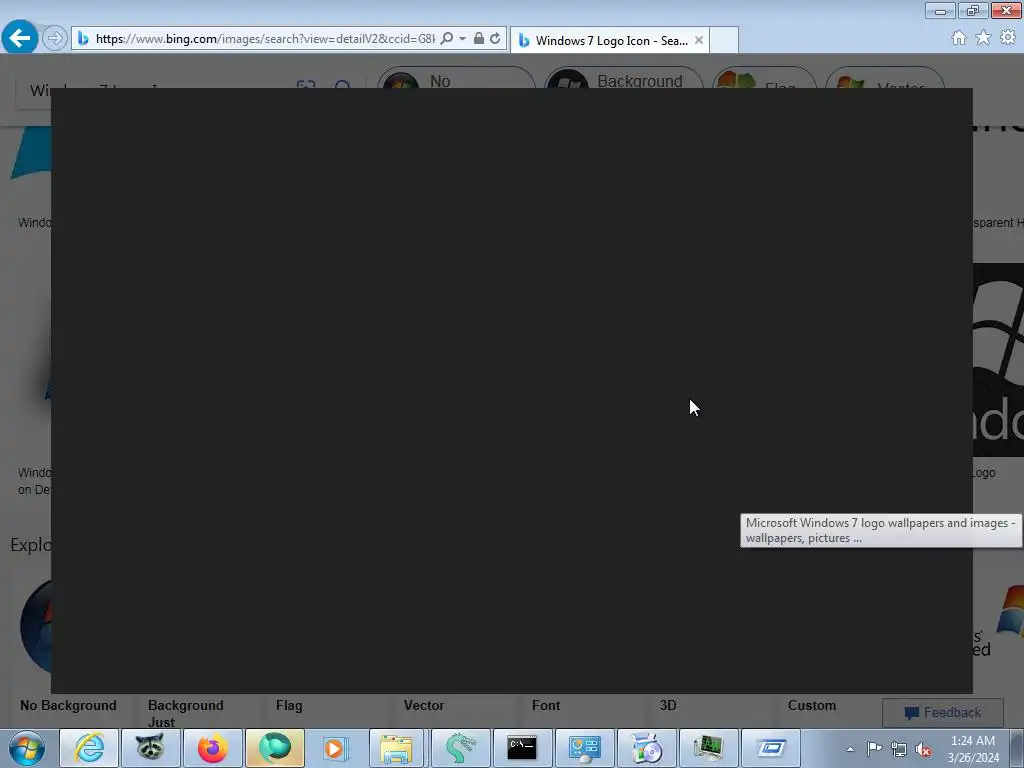This screenshot has width=1024, height=768.
Task: Open Windows Media Player from the taskbar
Action: pyautogui.click(x=336, y=748)
